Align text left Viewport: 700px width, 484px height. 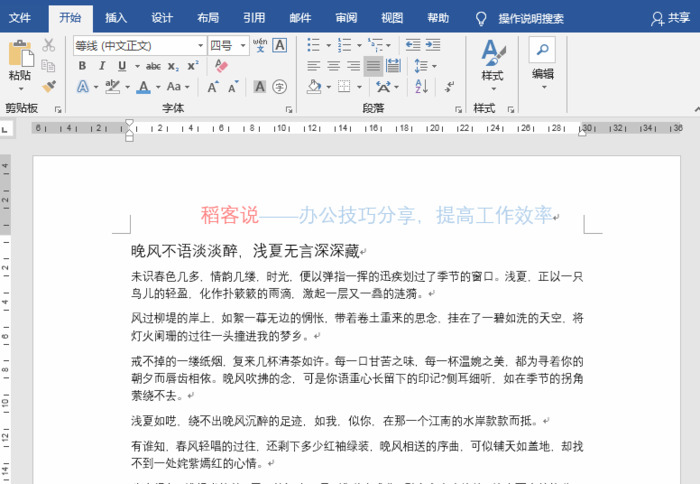[x=313, y=66]
